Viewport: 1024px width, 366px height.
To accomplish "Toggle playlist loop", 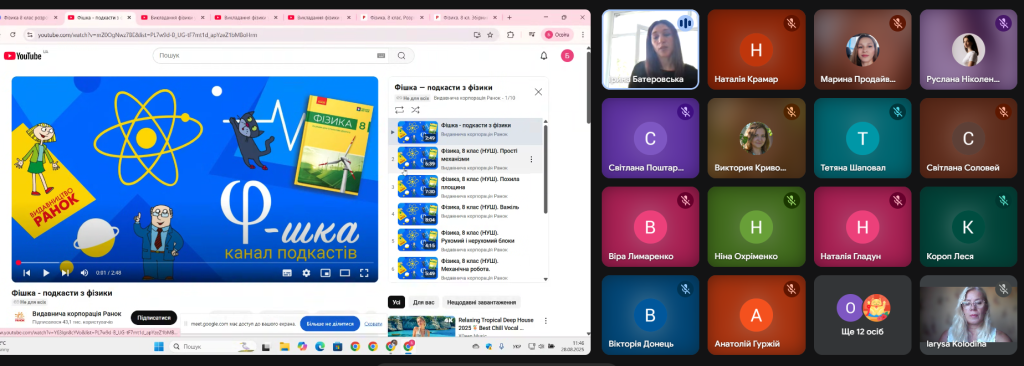I will 399,110.
